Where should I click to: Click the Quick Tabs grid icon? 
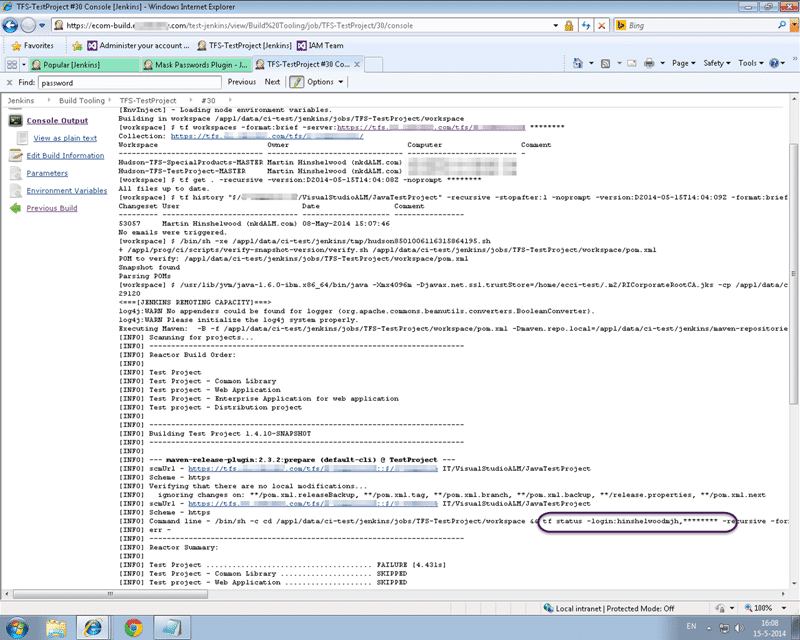pyautogui.click(x=12, y=64)
